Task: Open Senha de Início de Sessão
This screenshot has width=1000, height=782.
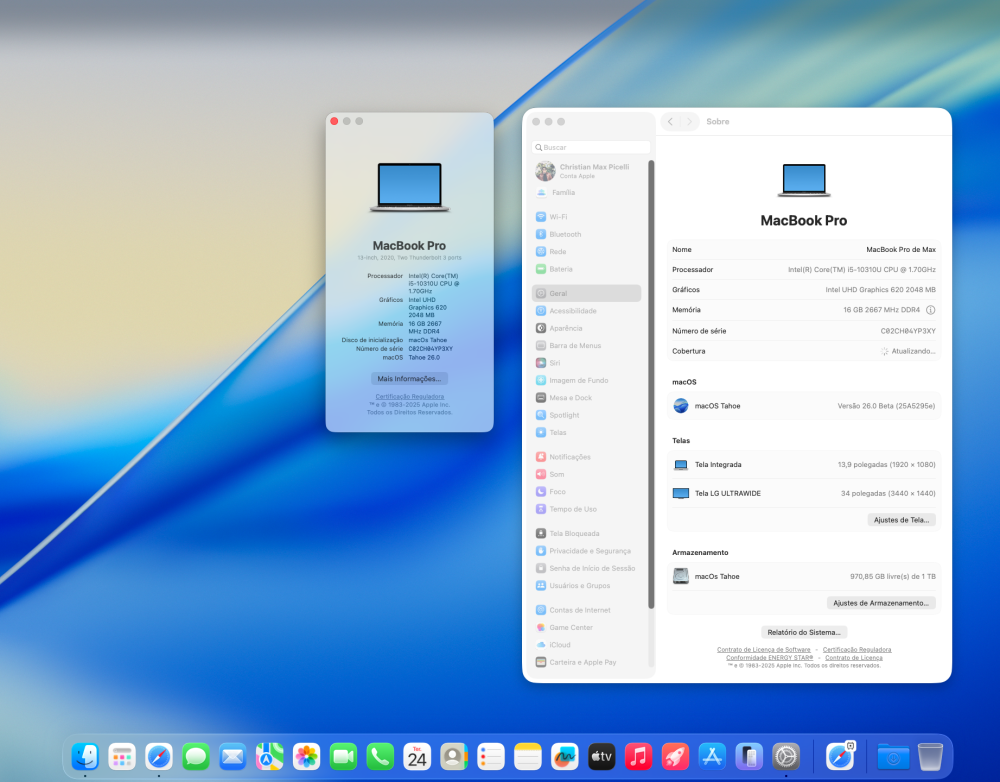Action: click(586, 568)
